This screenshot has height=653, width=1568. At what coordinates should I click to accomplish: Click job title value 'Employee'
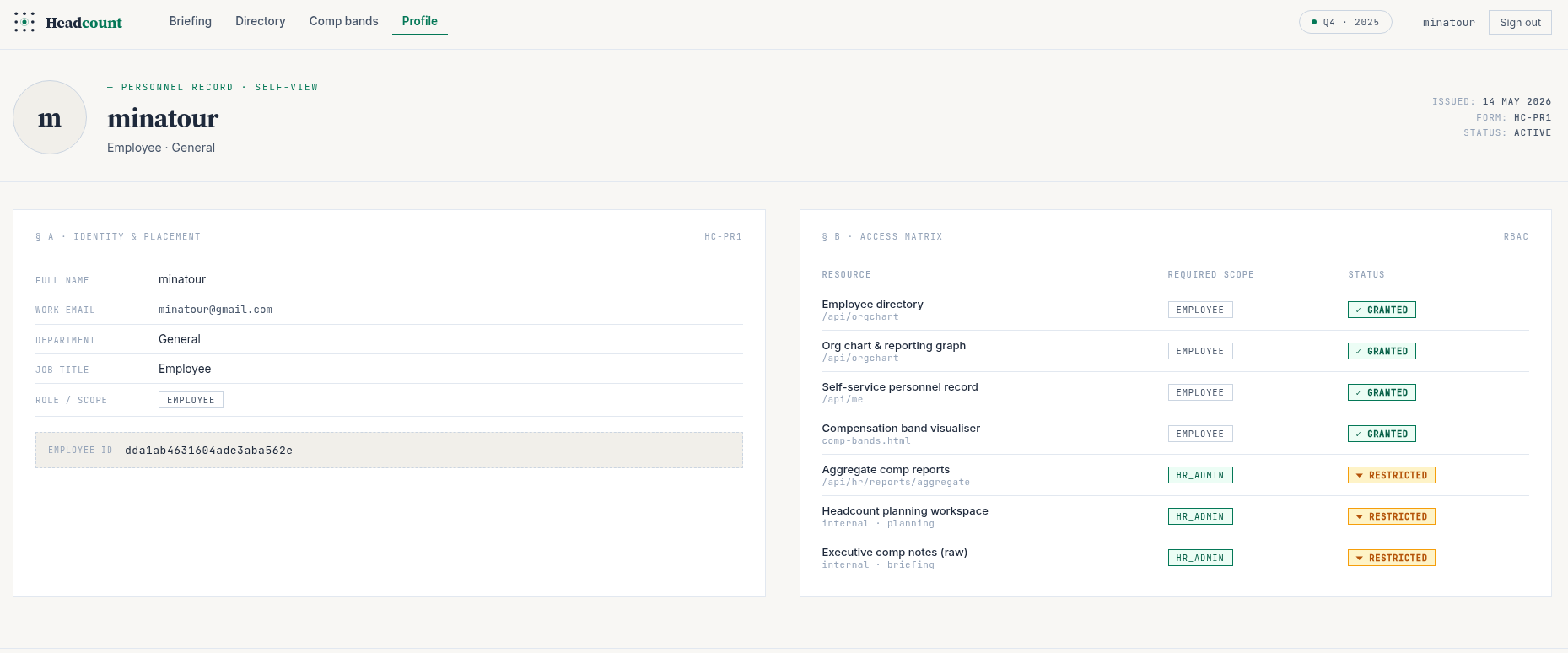[x=185, y=369]
